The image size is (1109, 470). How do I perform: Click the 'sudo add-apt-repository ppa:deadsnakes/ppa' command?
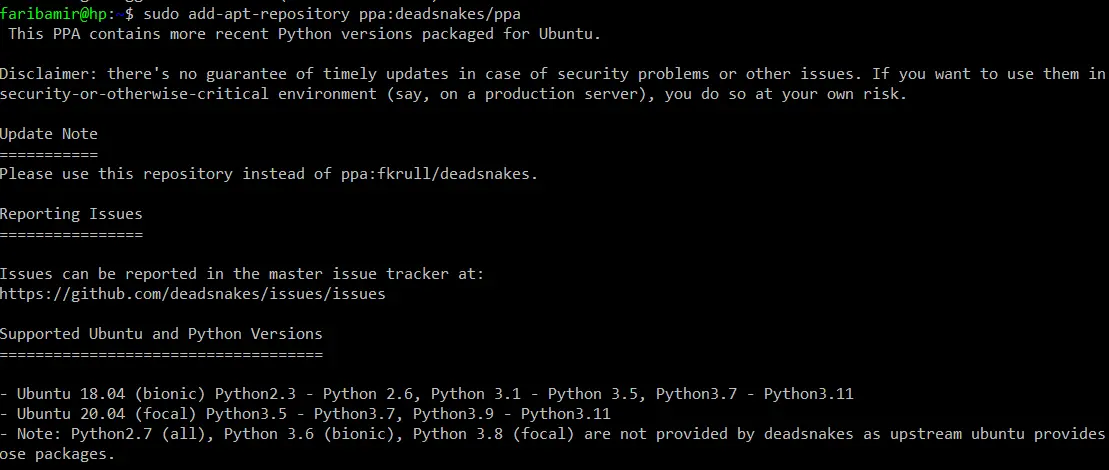pos(332,13)
